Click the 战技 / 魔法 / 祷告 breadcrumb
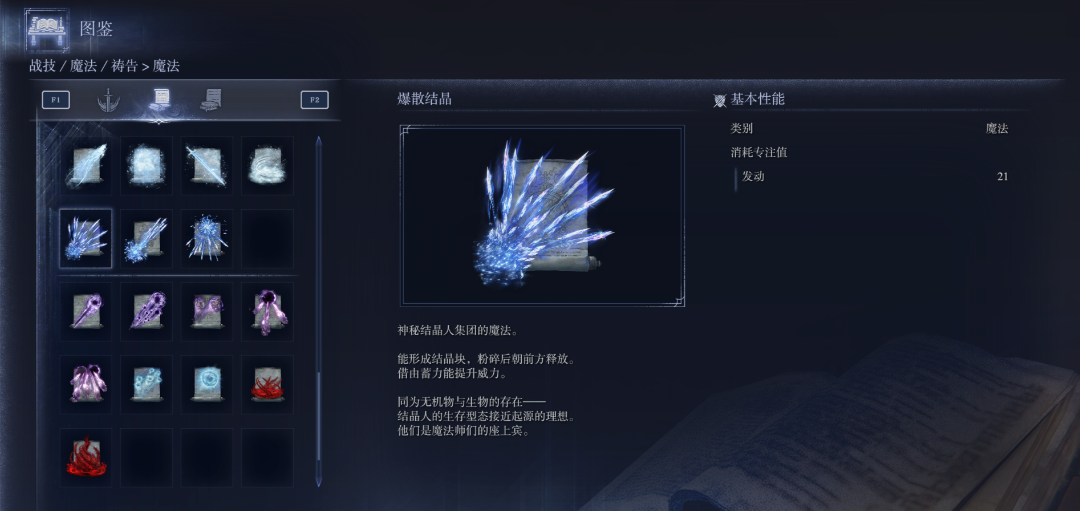The height and width of the screenshot is (511, 1080). pos(83,66)
